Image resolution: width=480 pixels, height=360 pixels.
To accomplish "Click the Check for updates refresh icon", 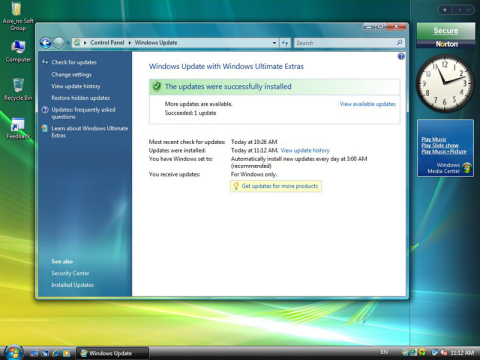I will pyautogui.click(x=45, y=62).
